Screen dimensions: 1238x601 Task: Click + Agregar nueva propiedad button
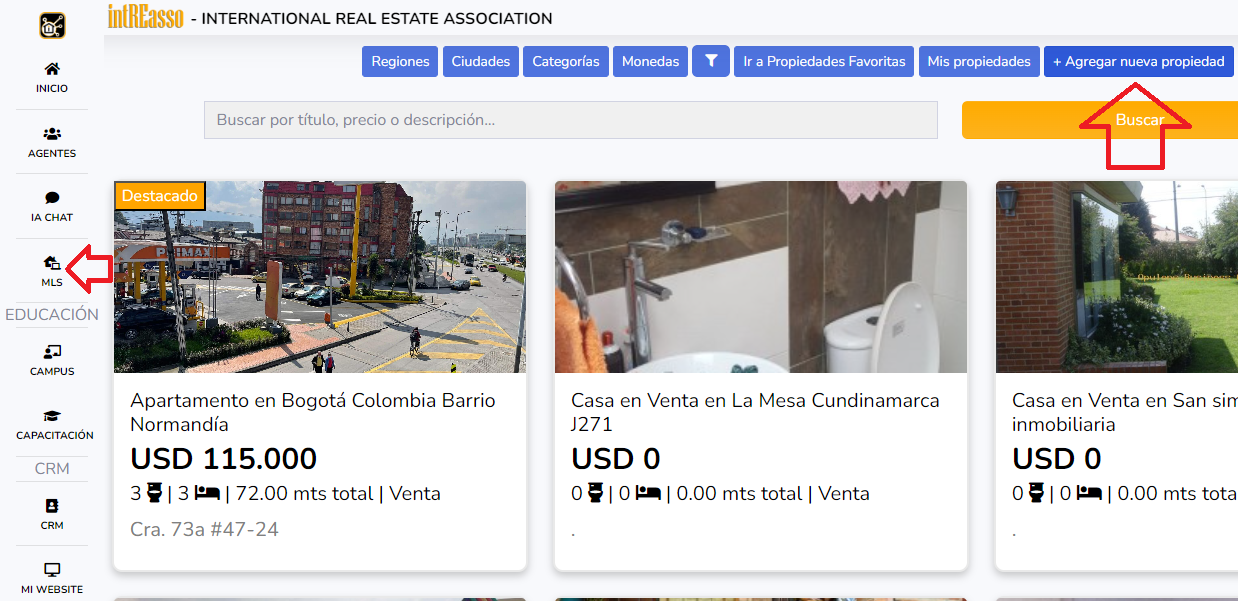click(1138, 61)
